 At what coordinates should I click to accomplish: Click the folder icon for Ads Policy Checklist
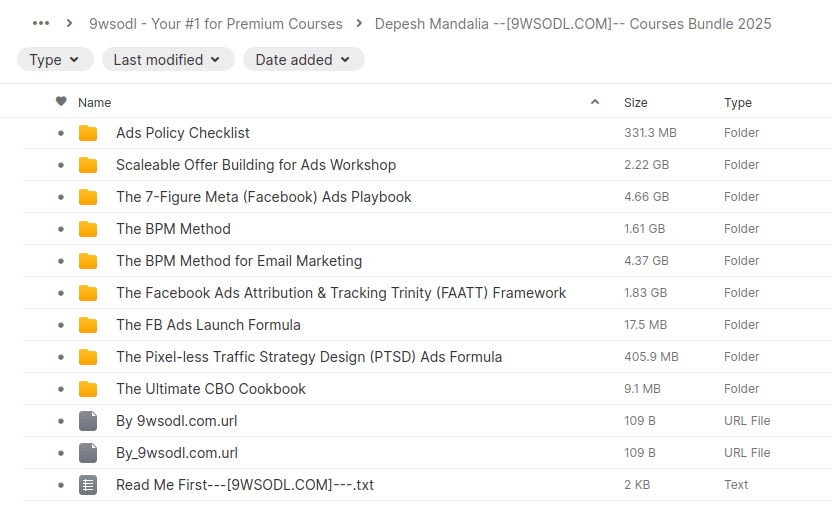[x=88, y=133]
